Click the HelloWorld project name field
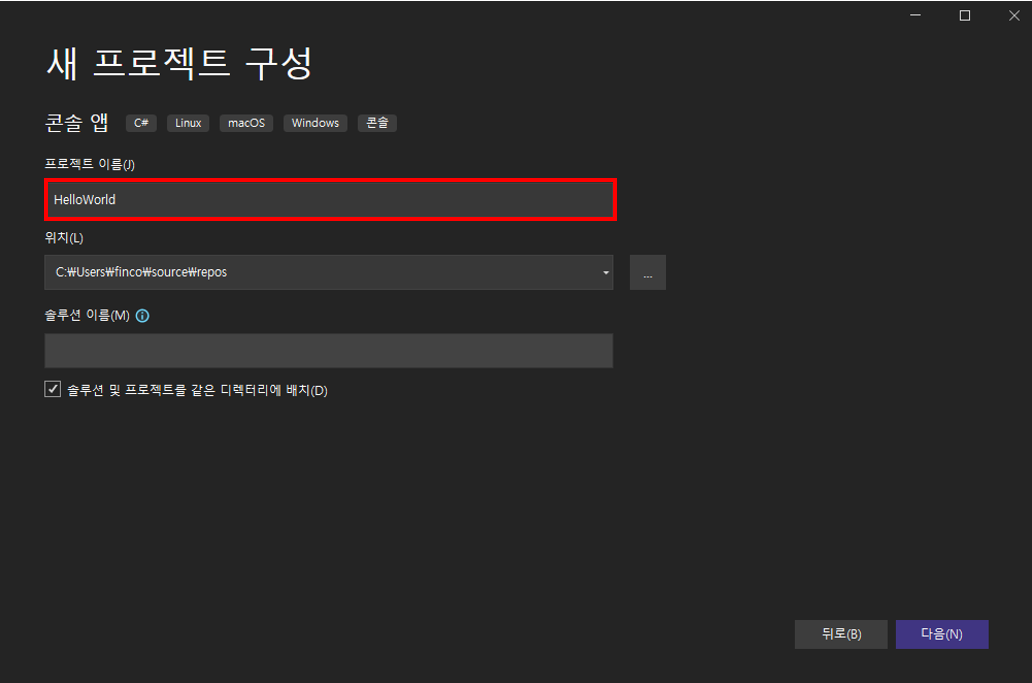The width and height of the screenshot is (1032, 683). click(330, 199)
